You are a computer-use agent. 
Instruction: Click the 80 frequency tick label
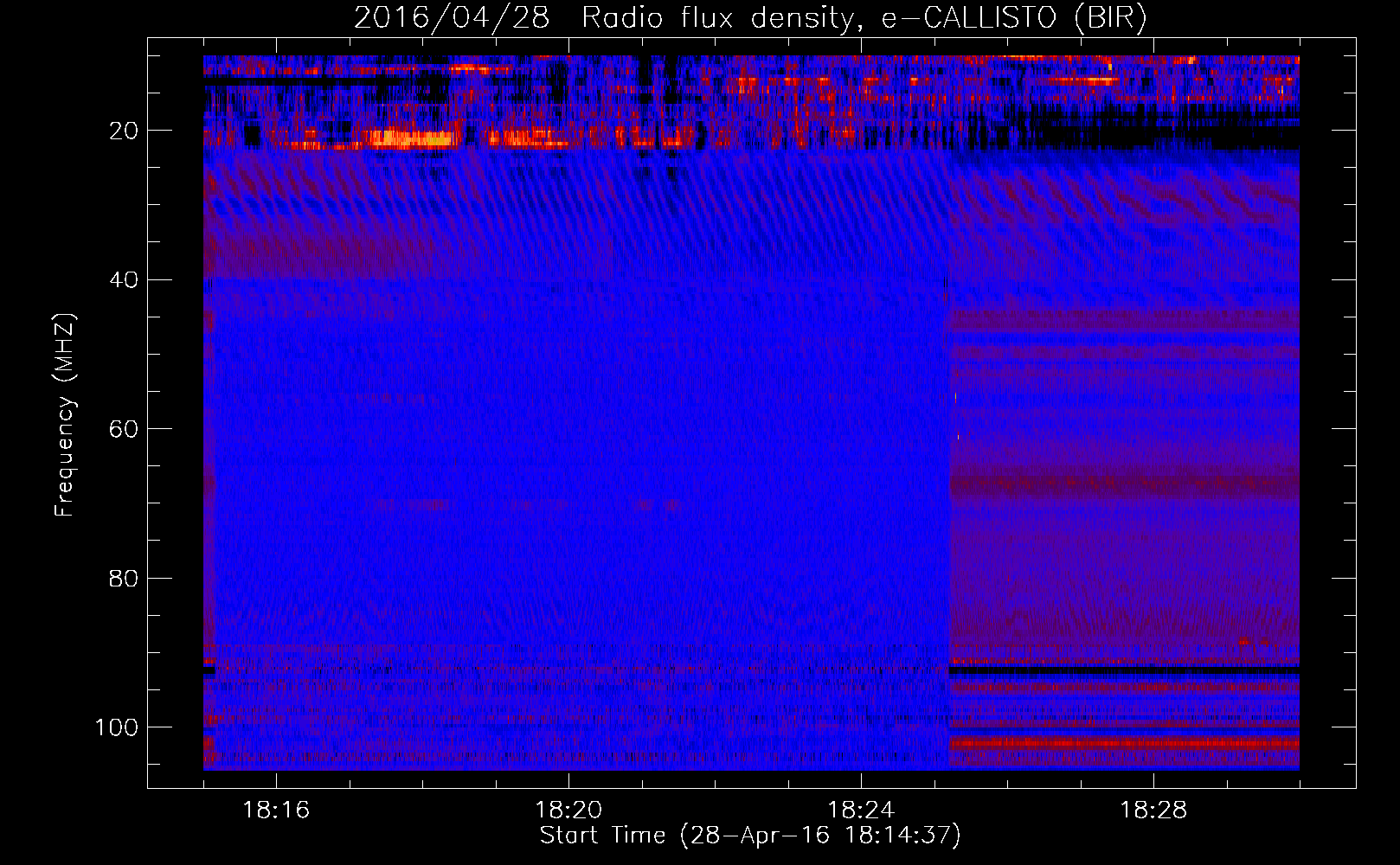[124, 578]
